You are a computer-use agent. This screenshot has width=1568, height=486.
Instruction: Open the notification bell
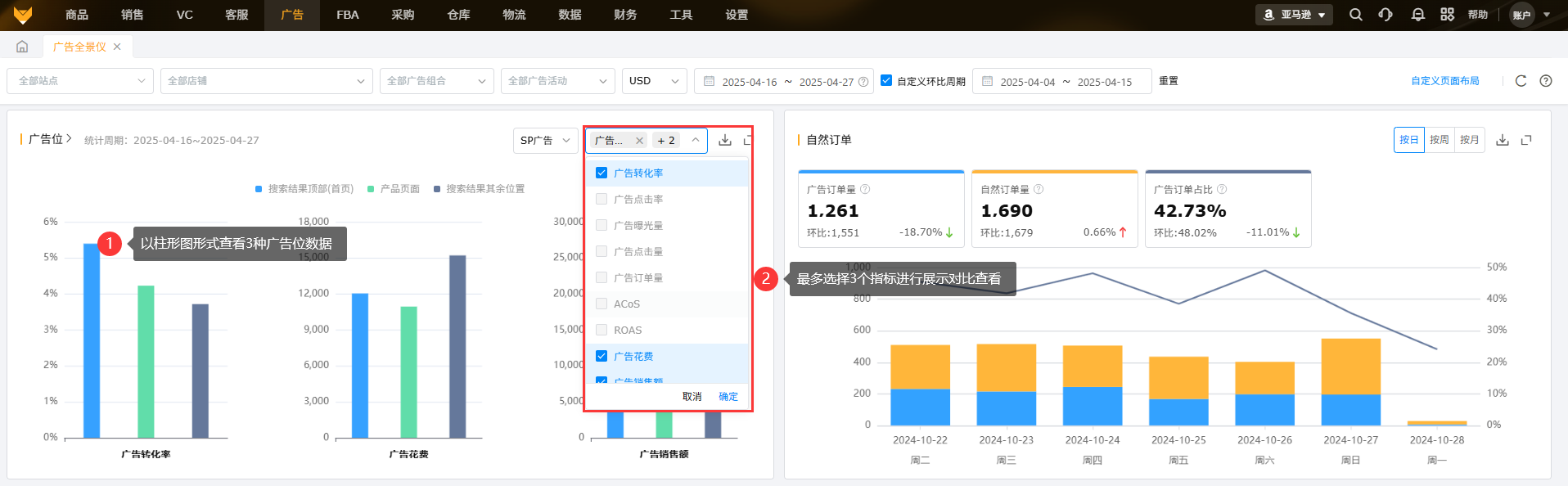point(1417,15)
